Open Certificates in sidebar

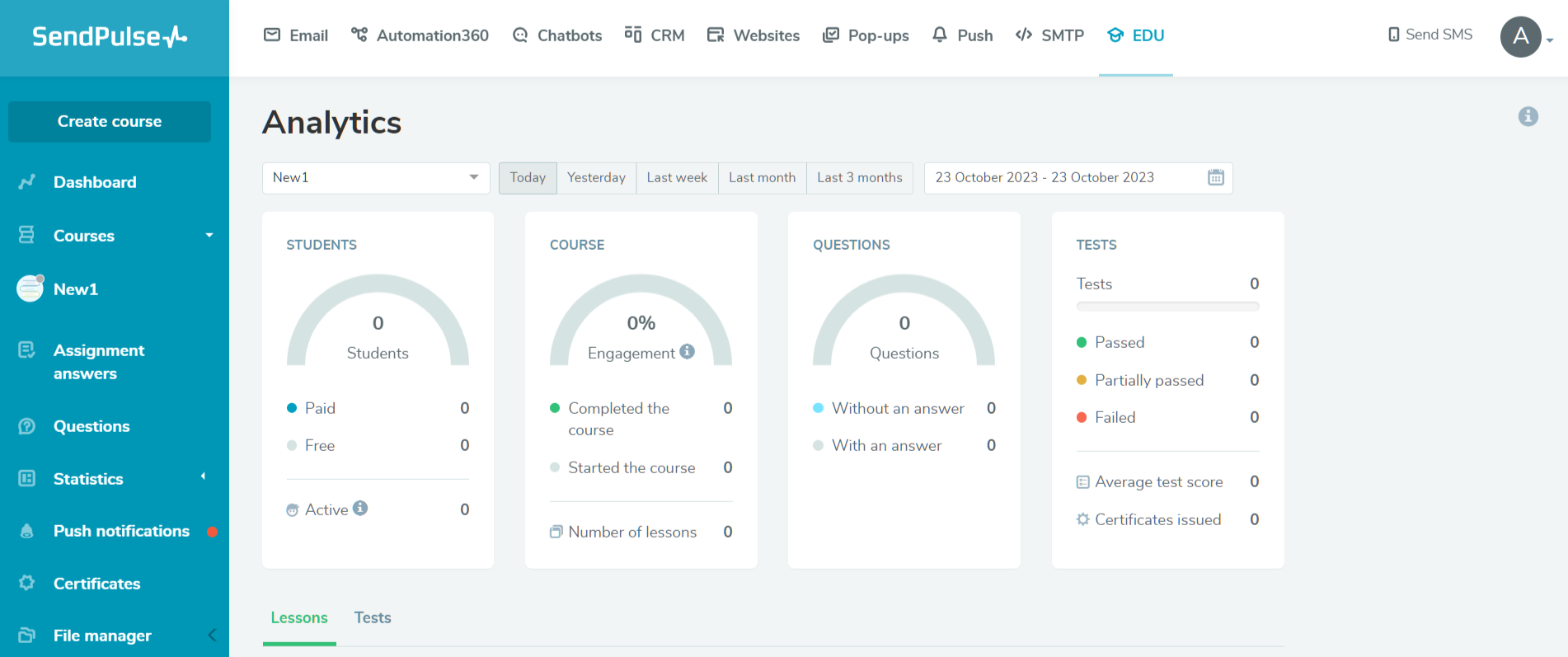click(x=96, y=584)
